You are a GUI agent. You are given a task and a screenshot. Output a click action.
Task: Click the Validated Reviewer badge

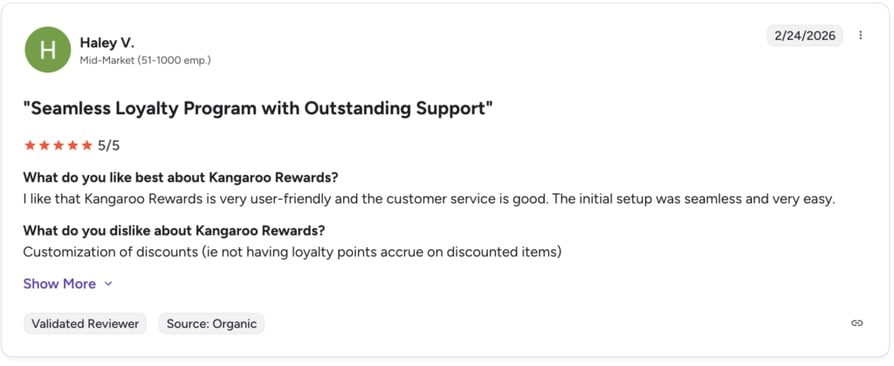85,324
